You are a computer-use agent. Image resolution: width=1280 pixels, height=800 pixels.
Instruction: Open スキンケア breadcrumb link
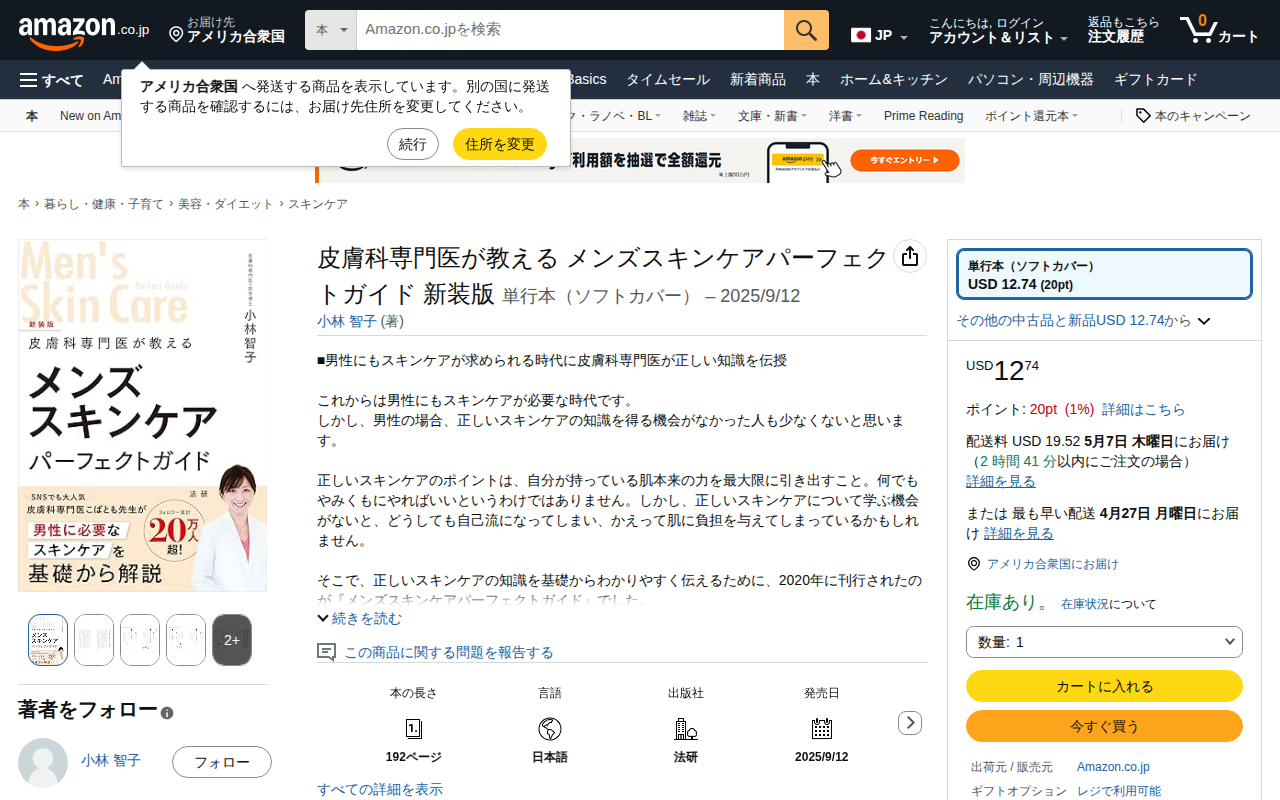(318, 204)
